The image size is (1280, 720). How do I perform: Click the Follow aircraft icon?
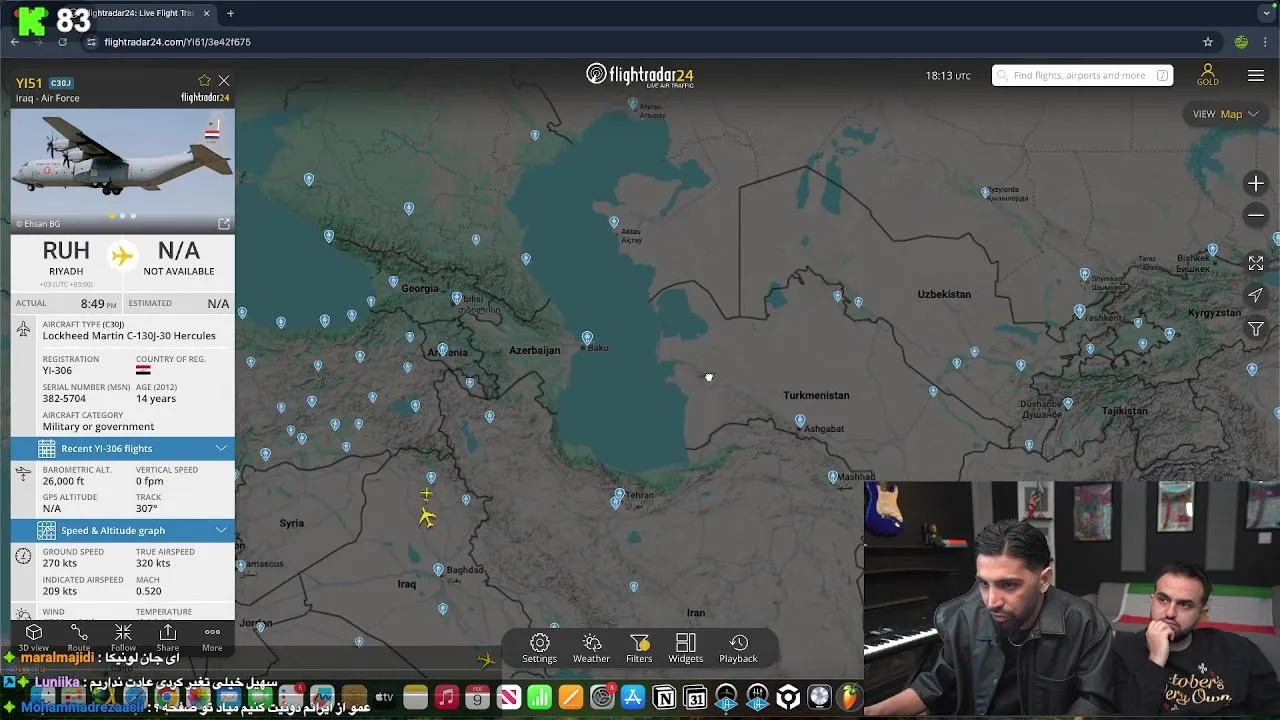[x=123, y=637]
